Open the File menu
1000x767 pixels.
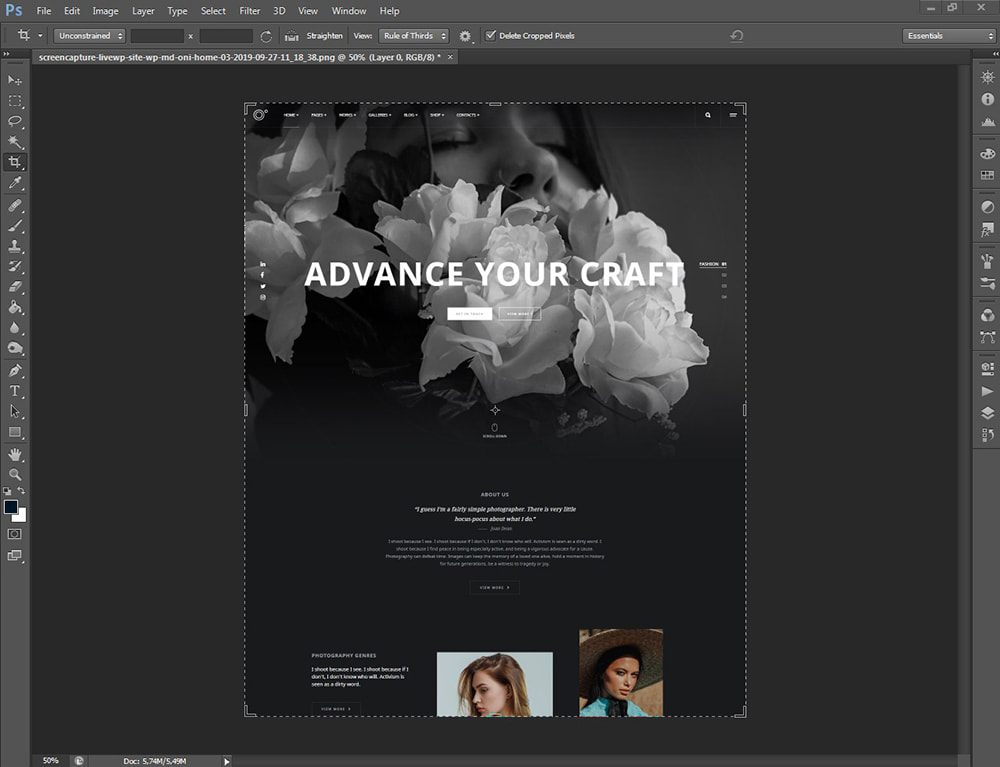coord(43,11)
